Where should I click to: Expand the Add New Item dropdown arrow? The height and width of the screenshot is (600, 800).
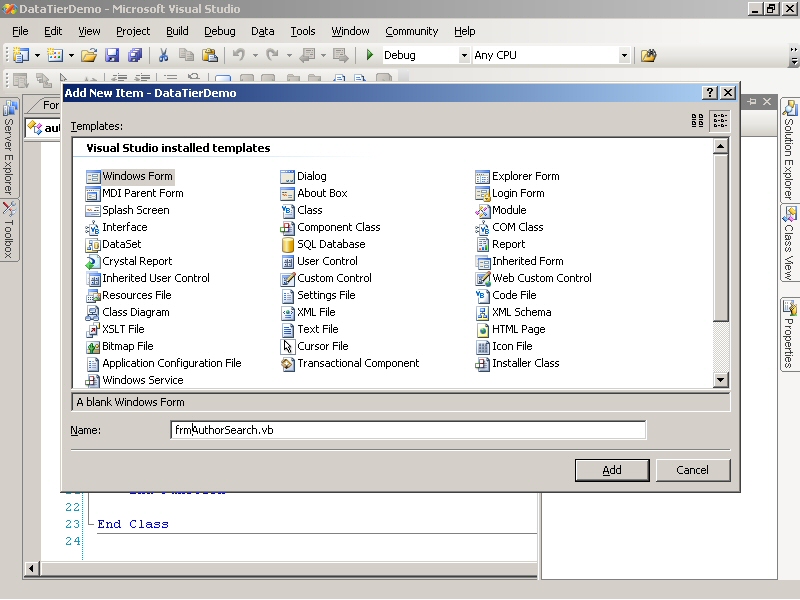tap(71, 55)
